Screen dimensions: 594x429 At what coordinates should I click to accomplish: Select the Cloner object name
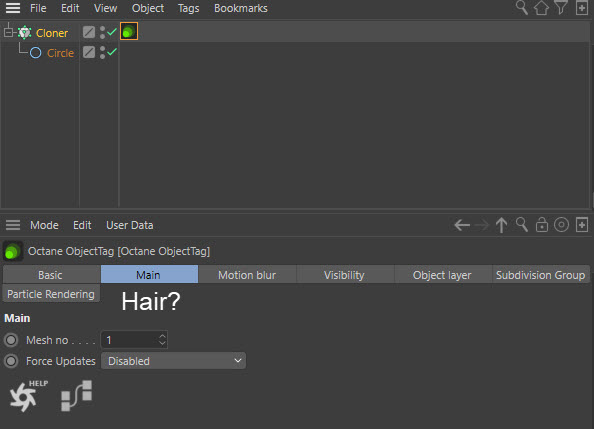[x=52, y=33]
